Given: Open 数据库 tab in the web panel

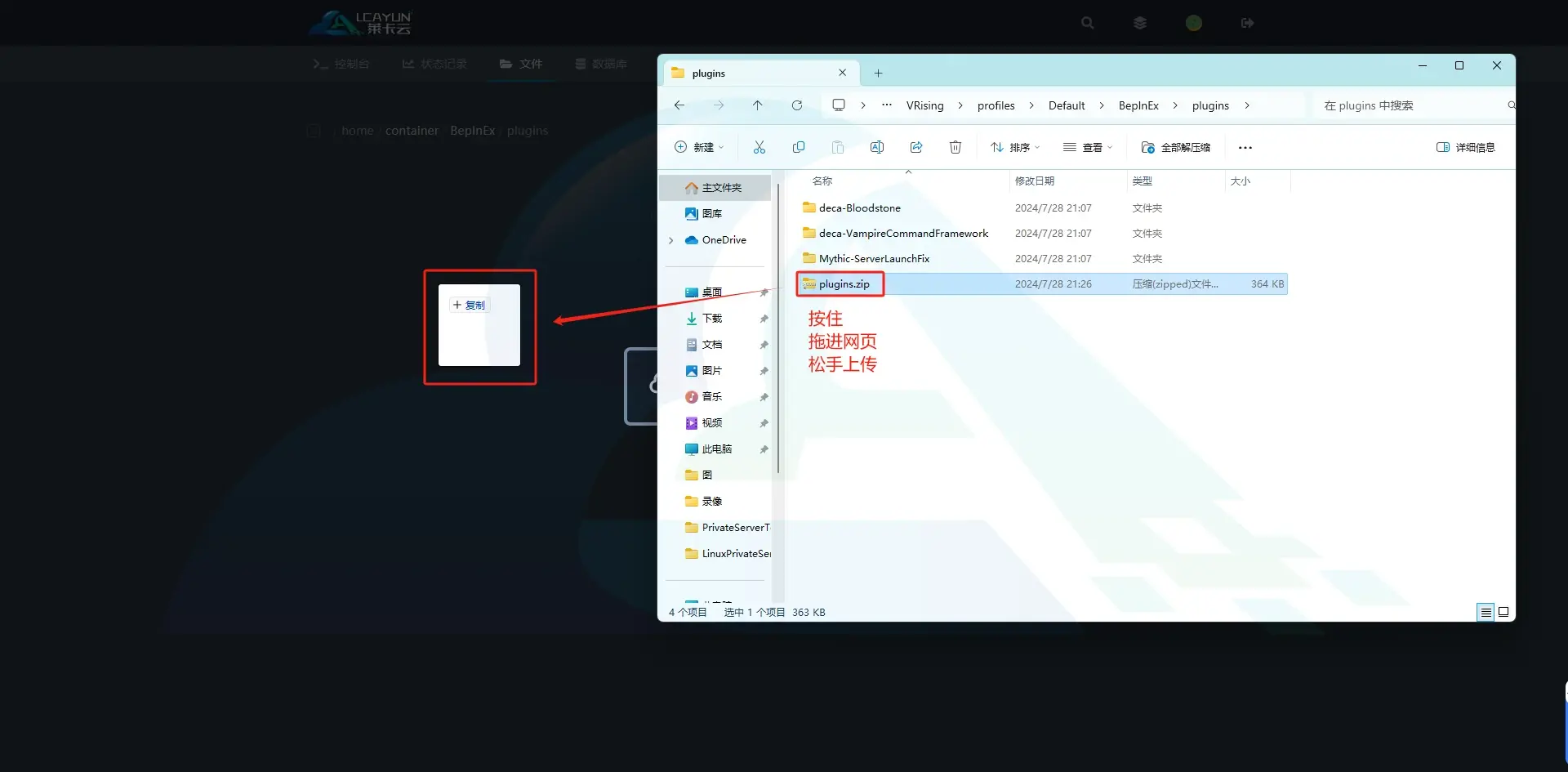Looking at the screenshot, I should pyautogui.click(x=601, y=64).
